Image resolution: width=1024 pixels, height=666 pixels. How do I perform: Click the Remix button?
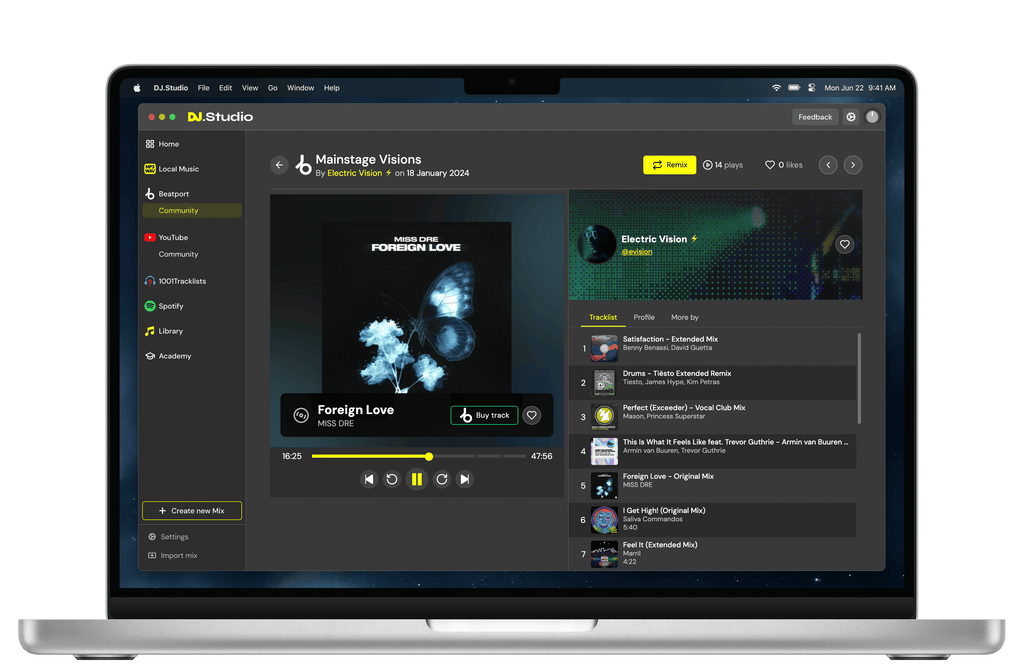click(669, 165)
